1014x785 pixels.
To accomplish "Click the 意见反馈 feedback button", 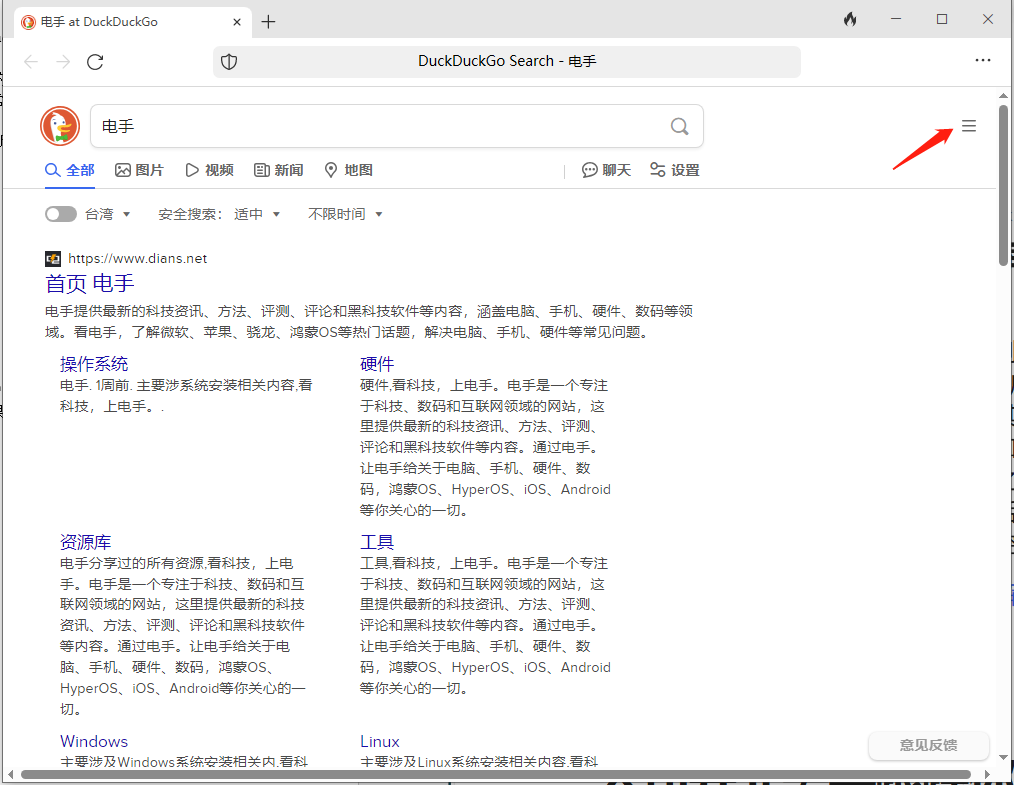I will coord(928,745).
